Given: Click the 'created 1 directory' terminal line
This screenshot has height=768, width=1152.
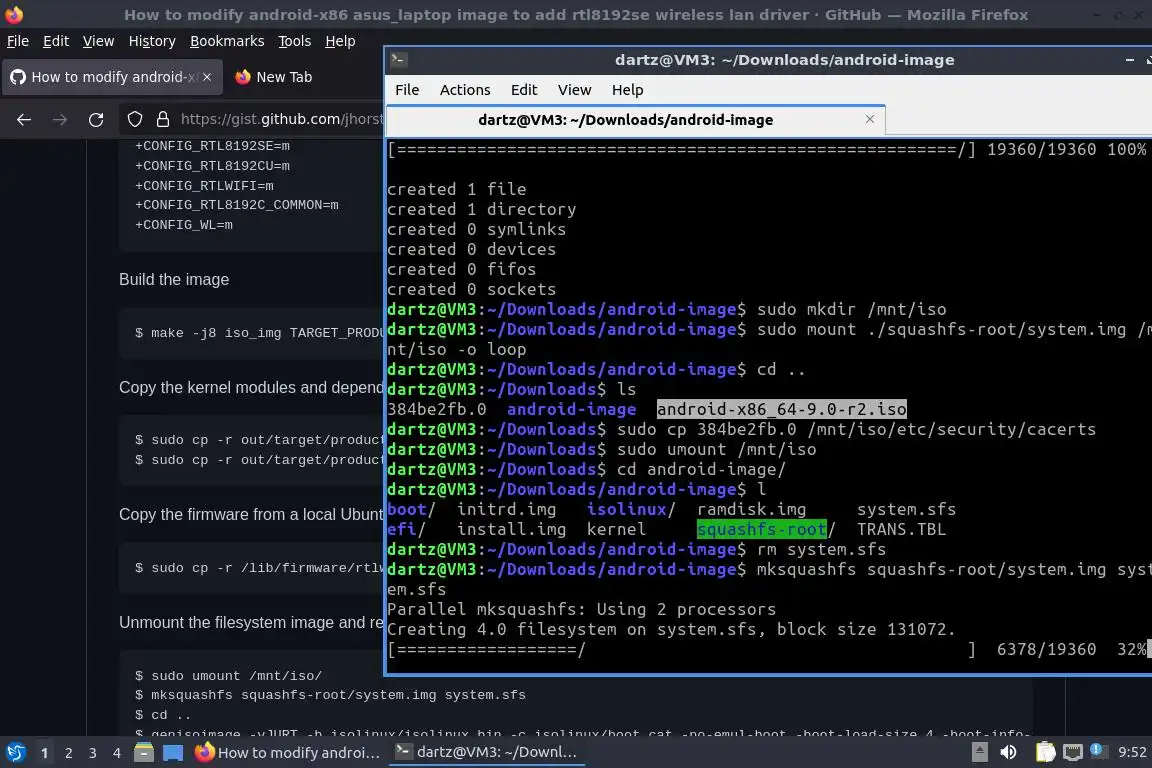Looking at the screenshot, I should click(481, 209).
